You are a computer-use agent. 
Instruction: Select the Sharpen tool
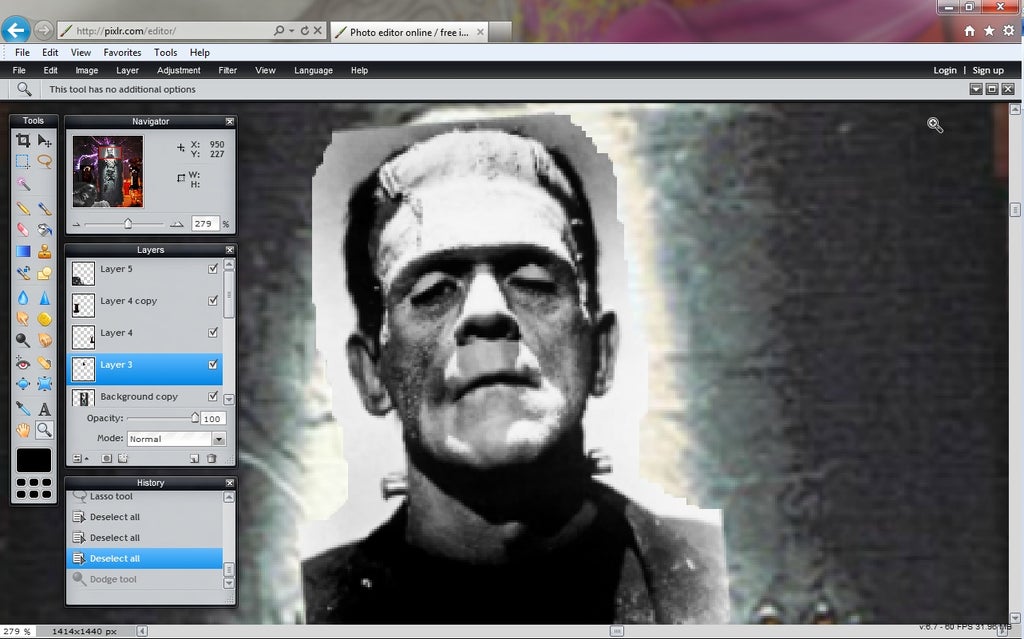click(x=44, y=298)
